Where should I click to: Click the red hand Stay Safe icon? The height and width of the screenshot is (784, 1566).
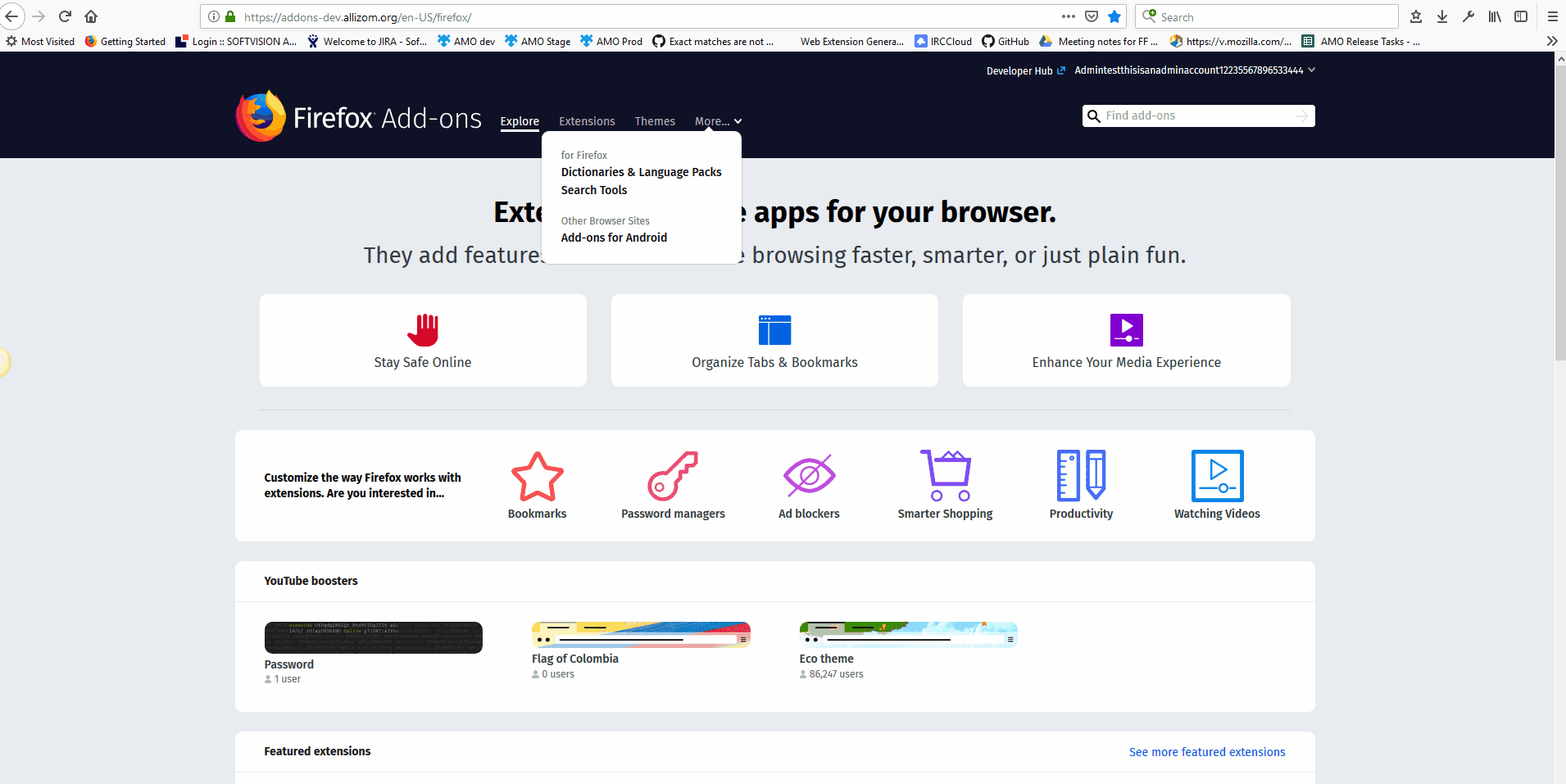click(x=423, y=330)
